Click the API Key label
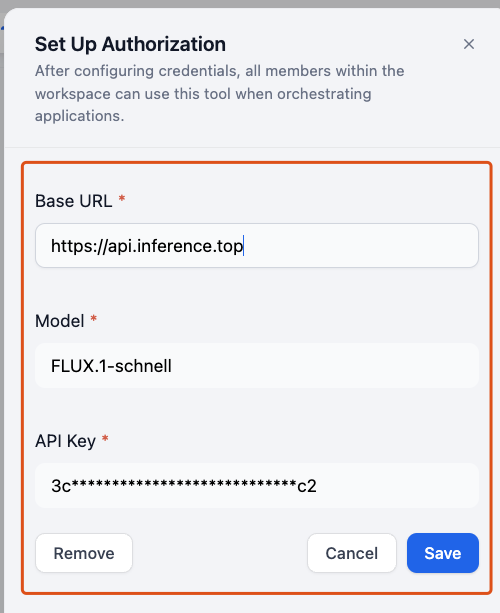Viewport: 500px width, 613px height. point(65,441)
